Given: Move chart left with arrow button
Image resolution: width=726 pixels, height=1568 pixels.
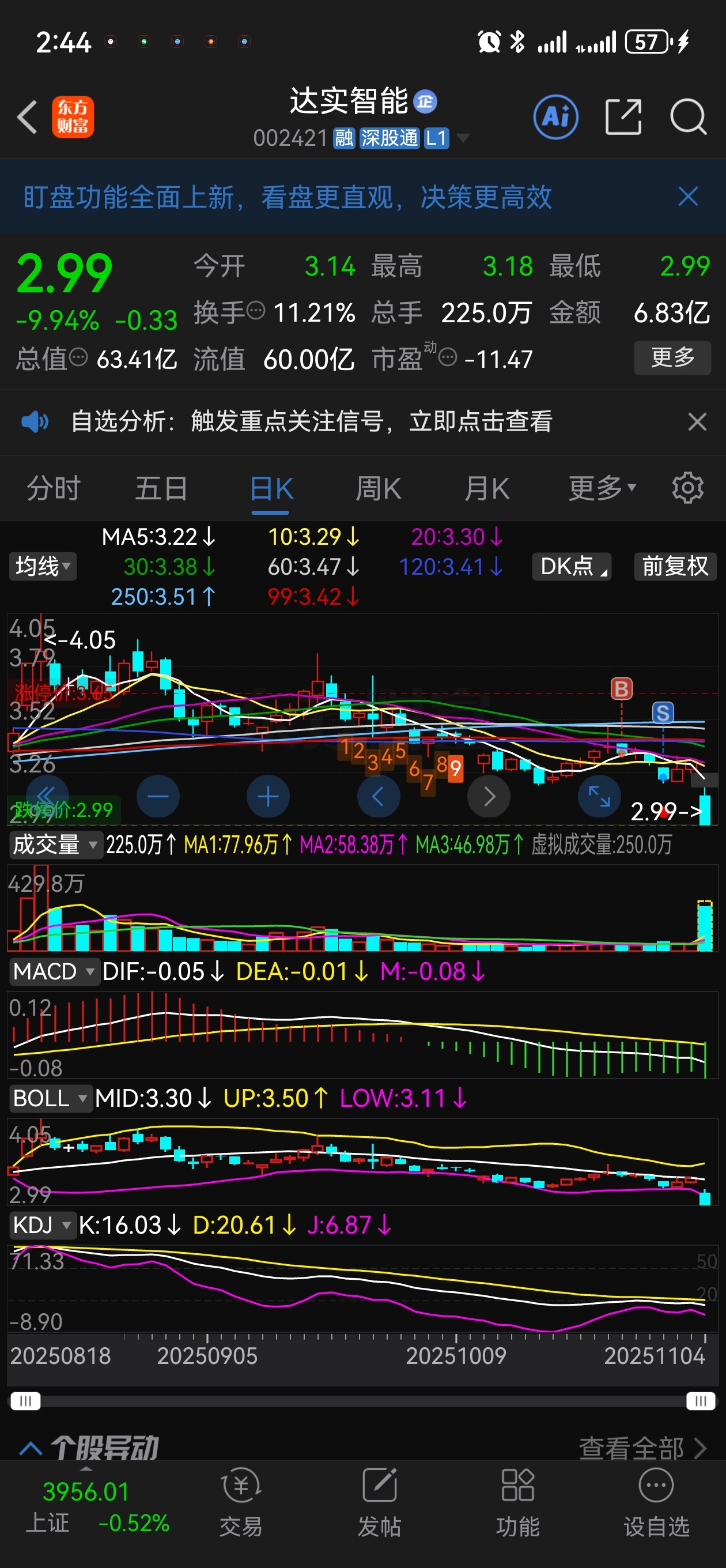Looking at the screenshot, I should [379, 796].
